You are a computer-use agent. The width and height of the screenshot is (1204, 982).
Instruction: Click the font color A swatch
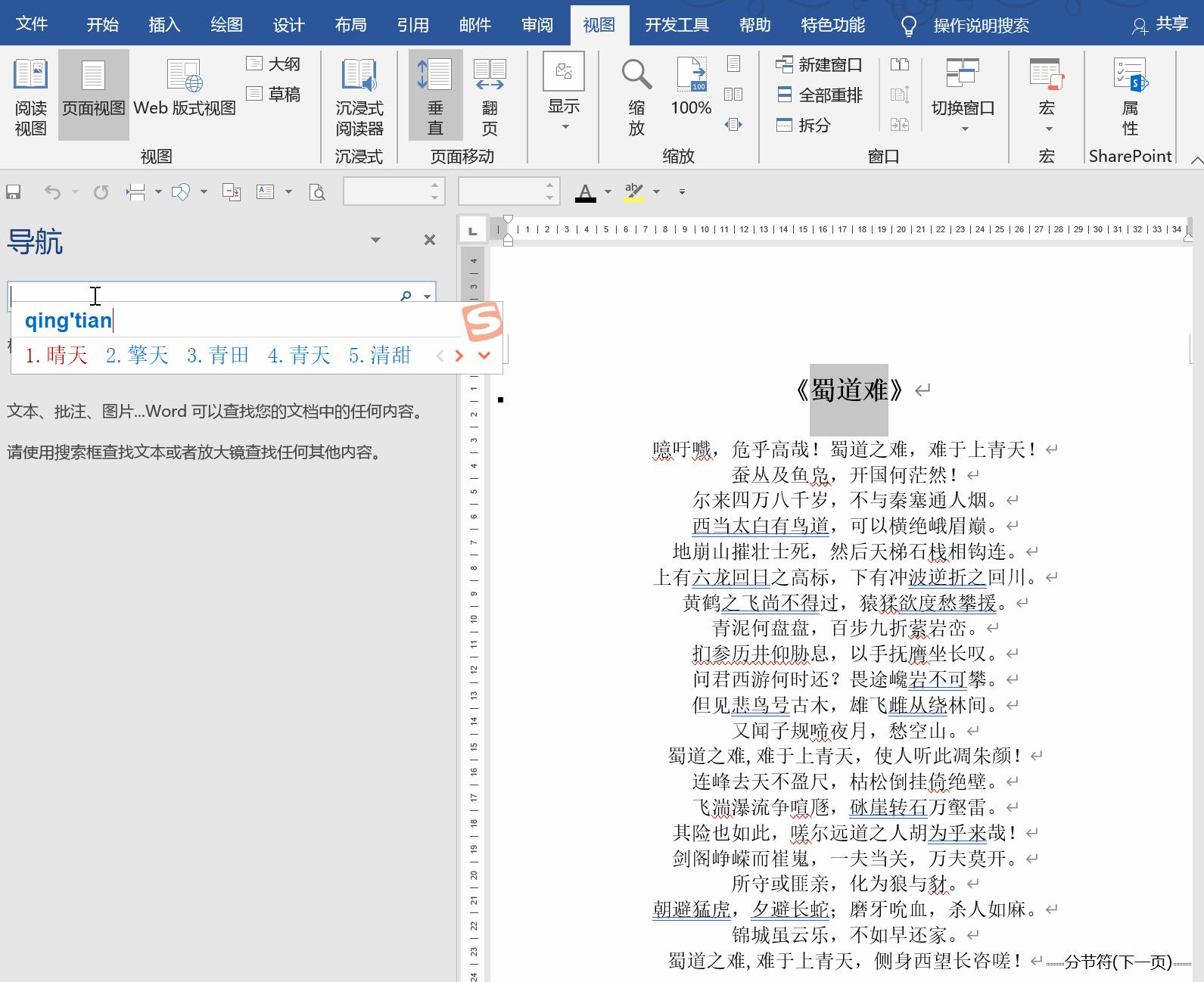click(x=585, y=192)
